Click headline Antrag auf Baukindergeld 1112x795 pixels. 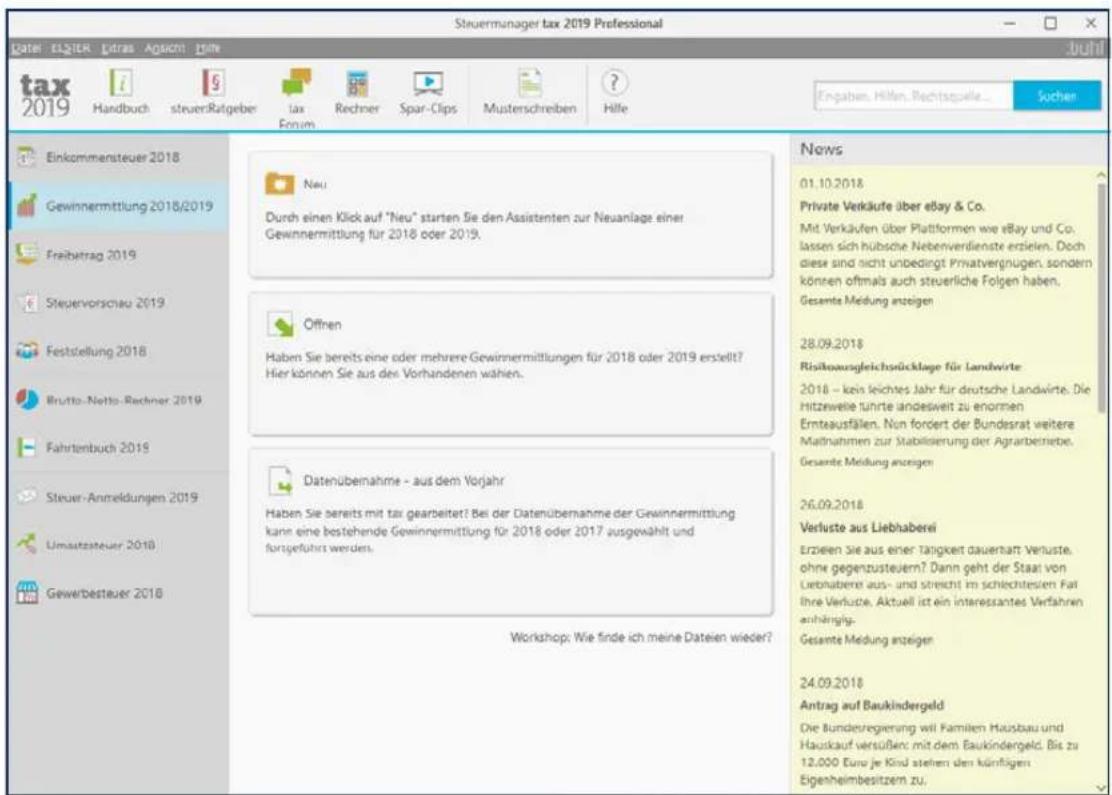[x=872, y=705]
